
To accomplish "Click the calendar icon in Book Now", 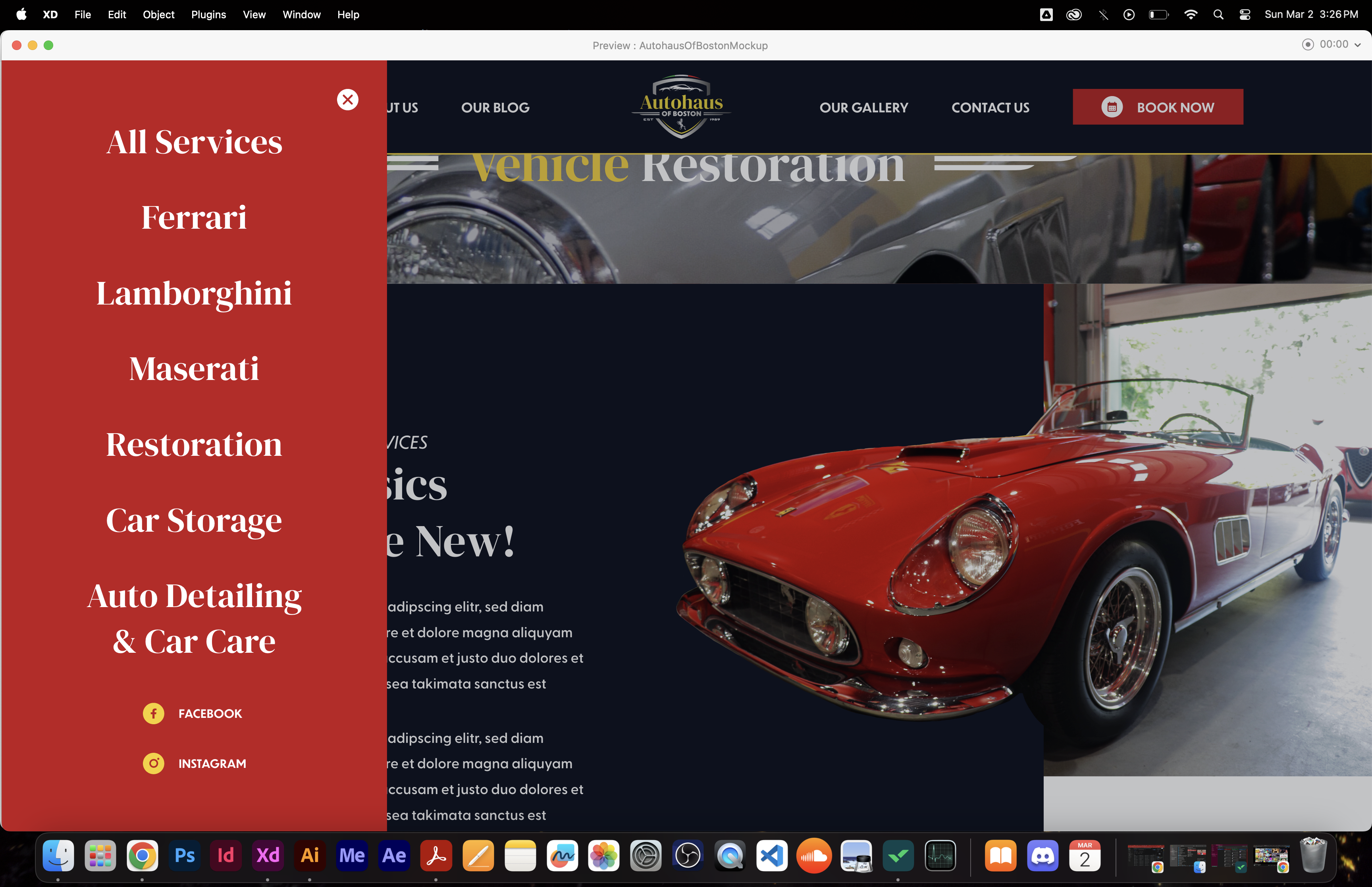I will (x=1112, y=107).
